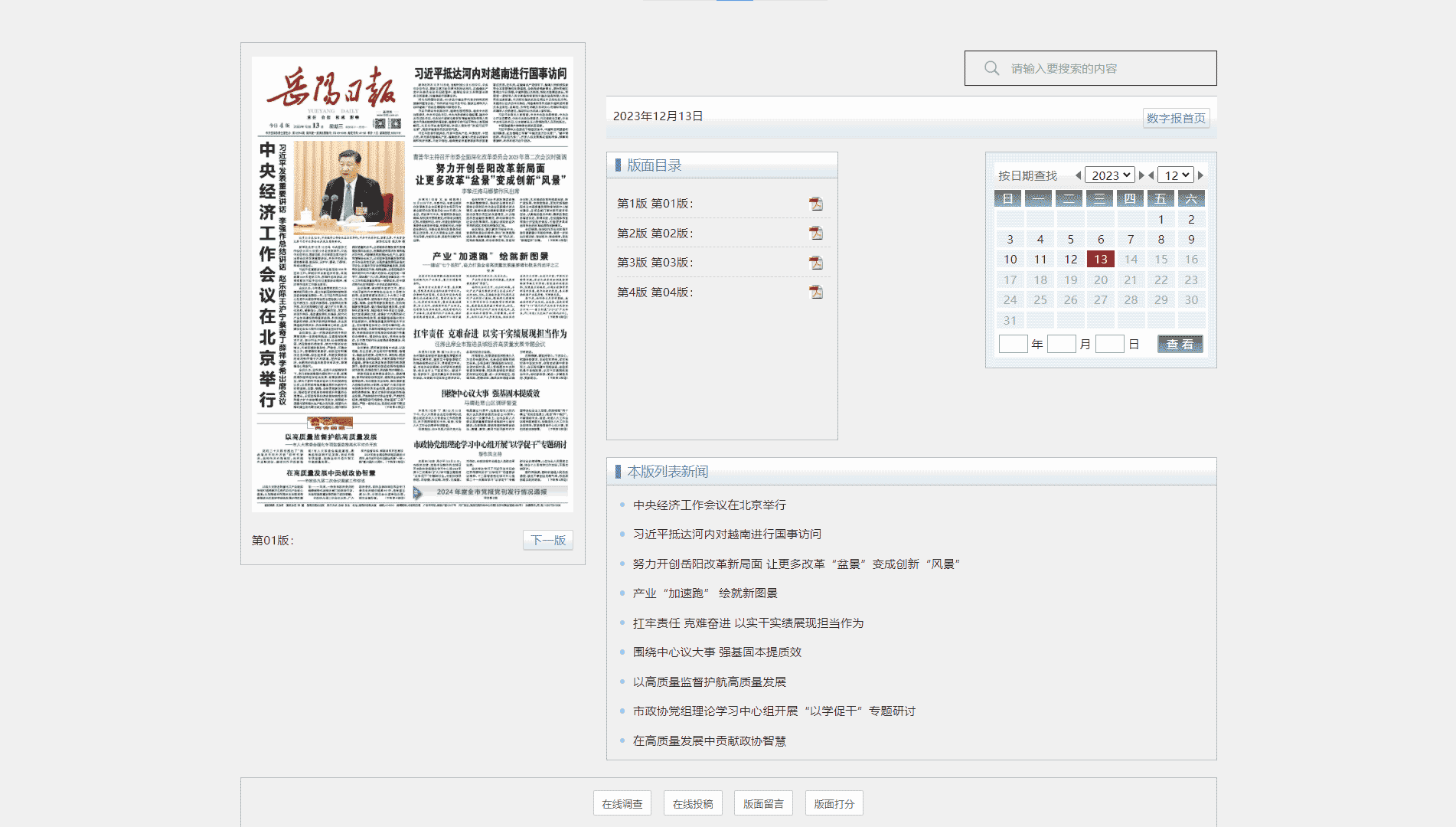Select calendar date 1
Image resolution: width=1456 pixels, height=827 pixels.
coord(1161,219)
